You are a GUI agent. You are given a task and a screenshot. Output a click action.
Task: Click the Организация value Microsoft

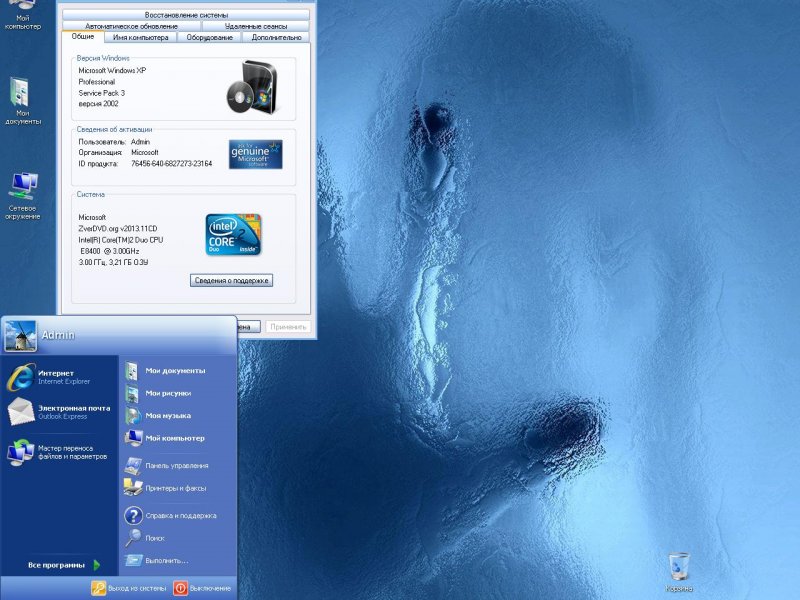[x=145, y=153]
